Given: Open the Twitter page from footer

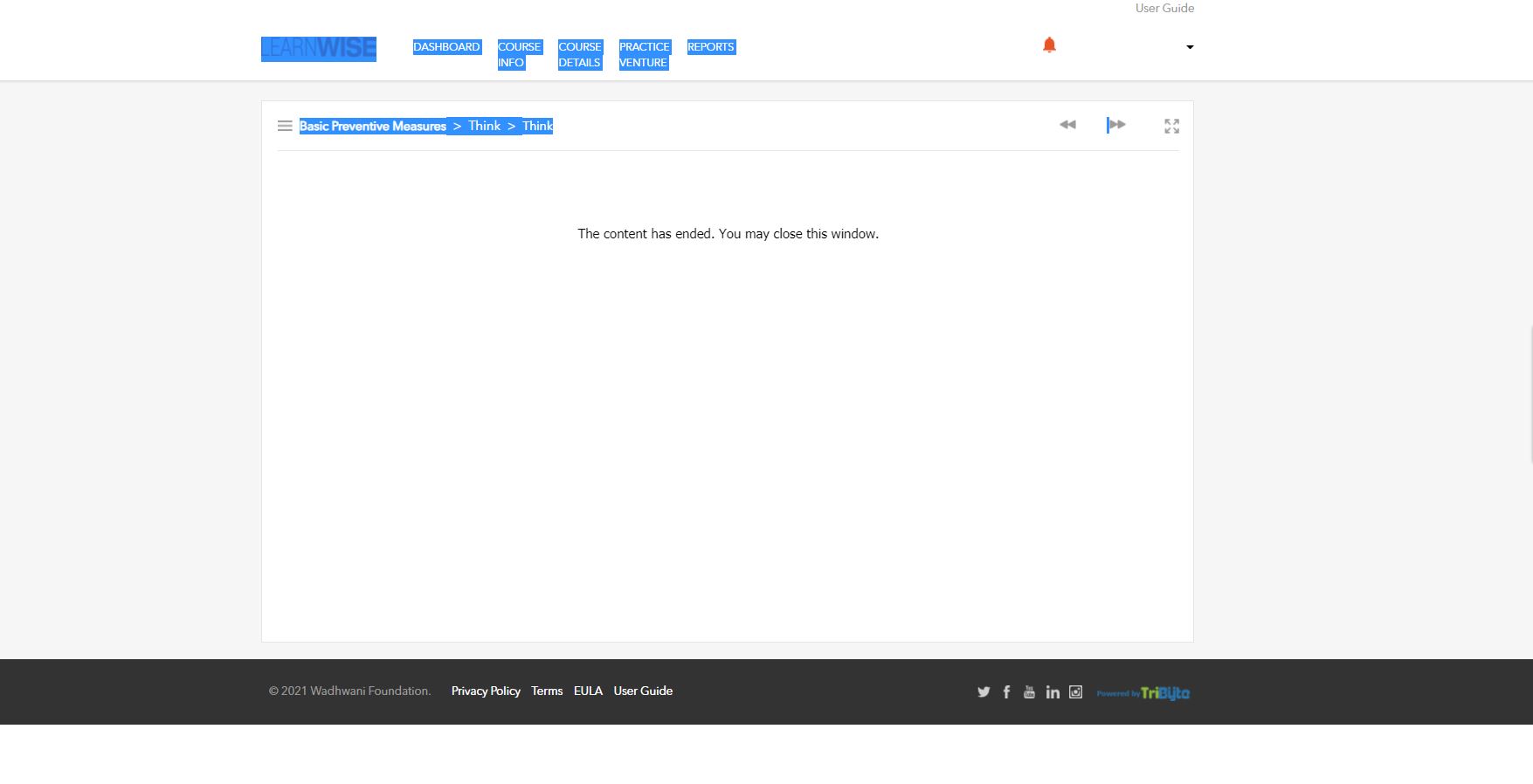Looking at the screenshot, I should tap(984, 692).
